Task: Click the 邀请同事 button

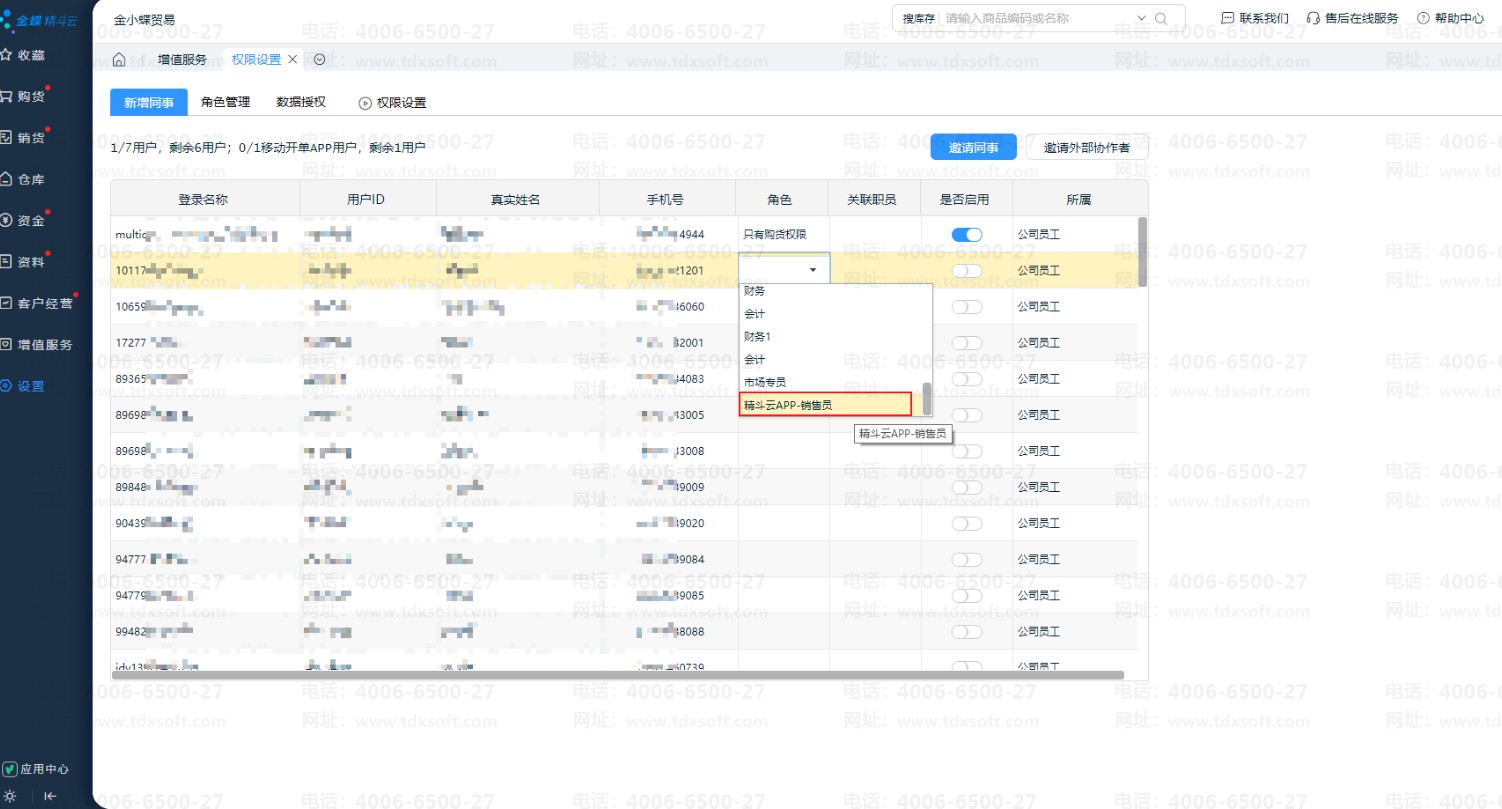Action: click(x=973, y=147)
